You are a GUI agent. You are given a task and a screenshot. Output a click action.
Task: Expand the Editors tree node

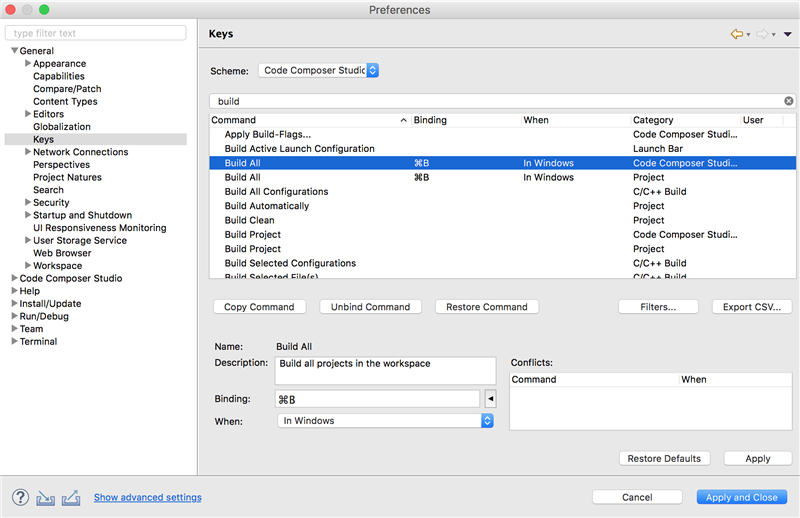[28, 114]
